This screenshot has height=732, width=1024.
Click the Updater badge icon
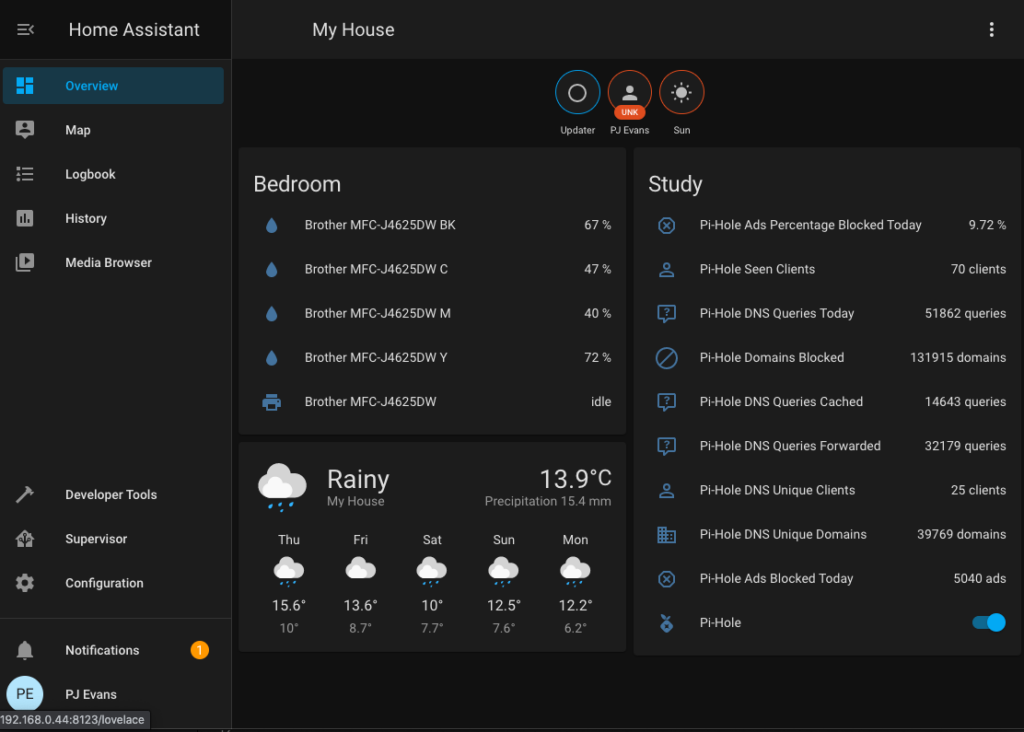[577, 93]
